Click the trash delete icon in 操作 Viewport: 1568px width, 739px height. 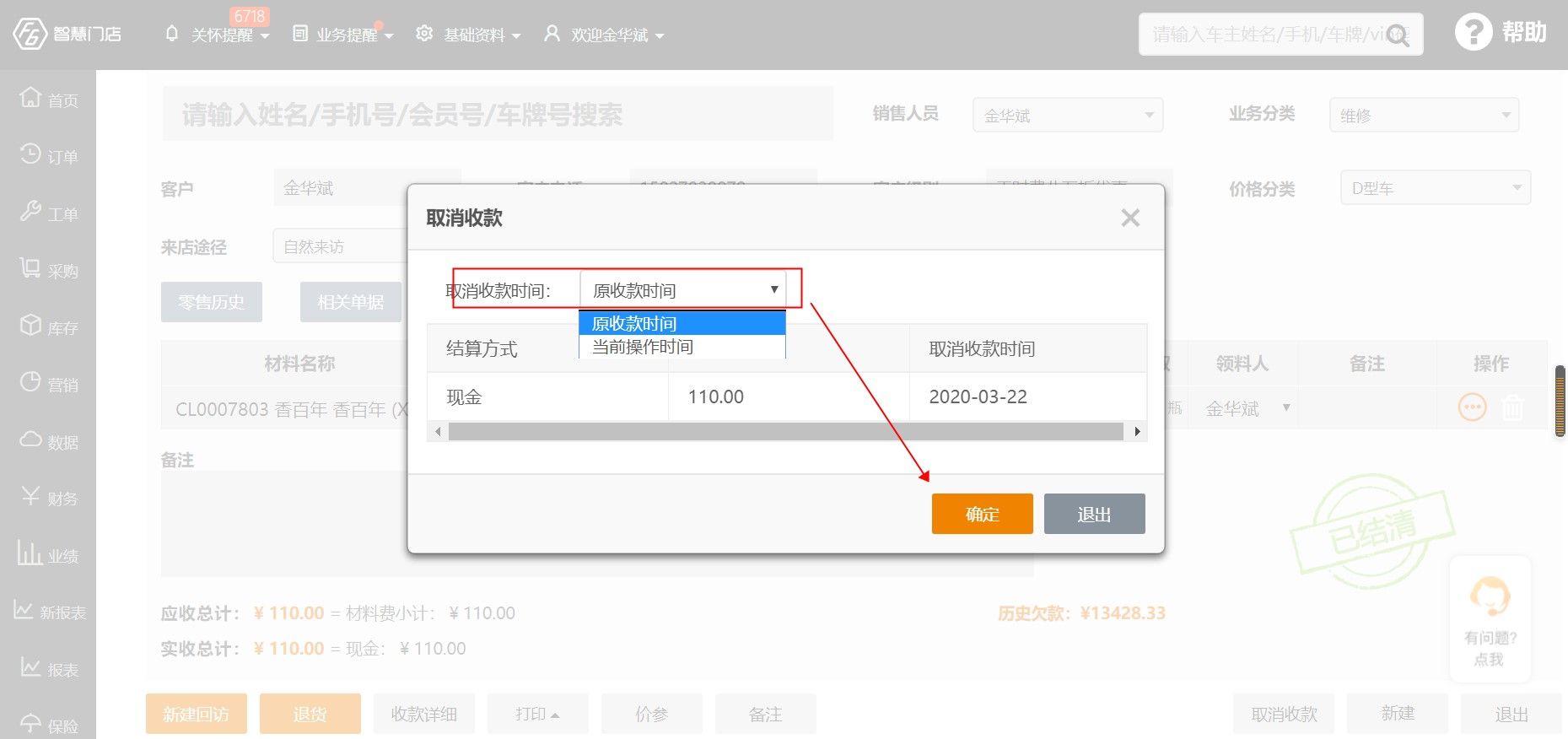click(1512, 408)
